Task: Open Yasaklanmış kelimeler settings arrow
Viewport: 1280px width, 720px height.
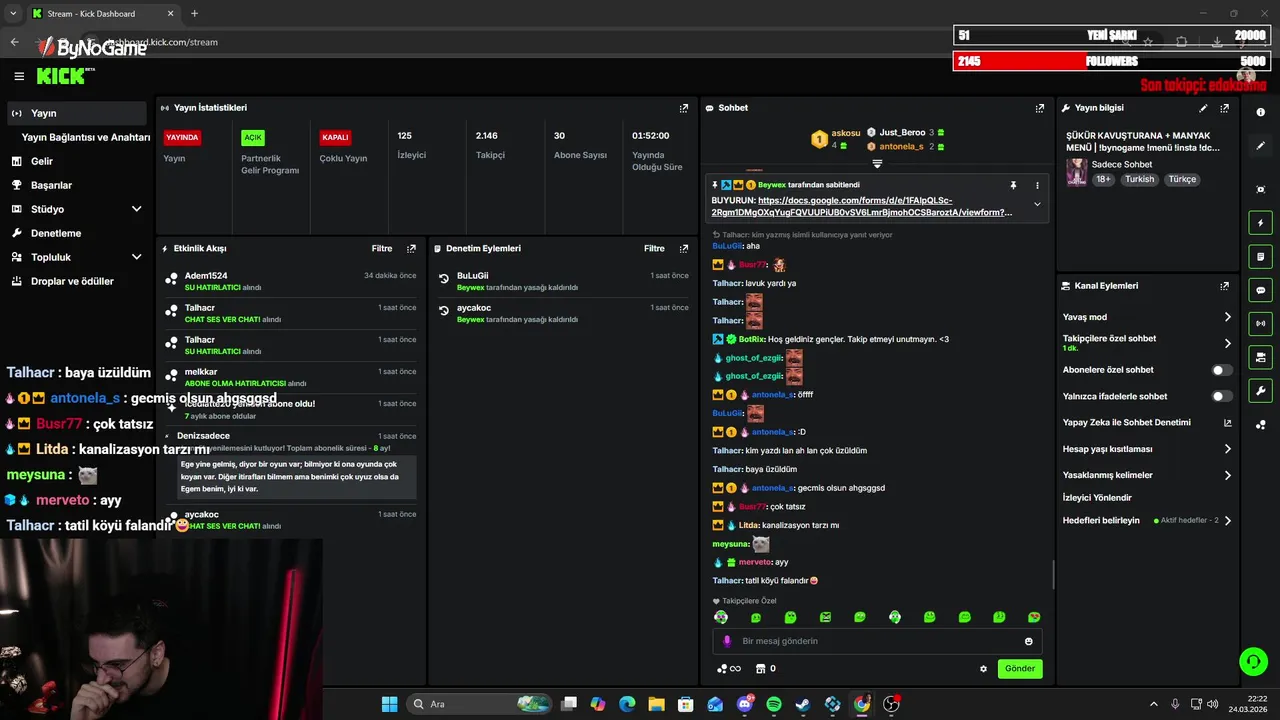Action: (x=1228, y=475)
